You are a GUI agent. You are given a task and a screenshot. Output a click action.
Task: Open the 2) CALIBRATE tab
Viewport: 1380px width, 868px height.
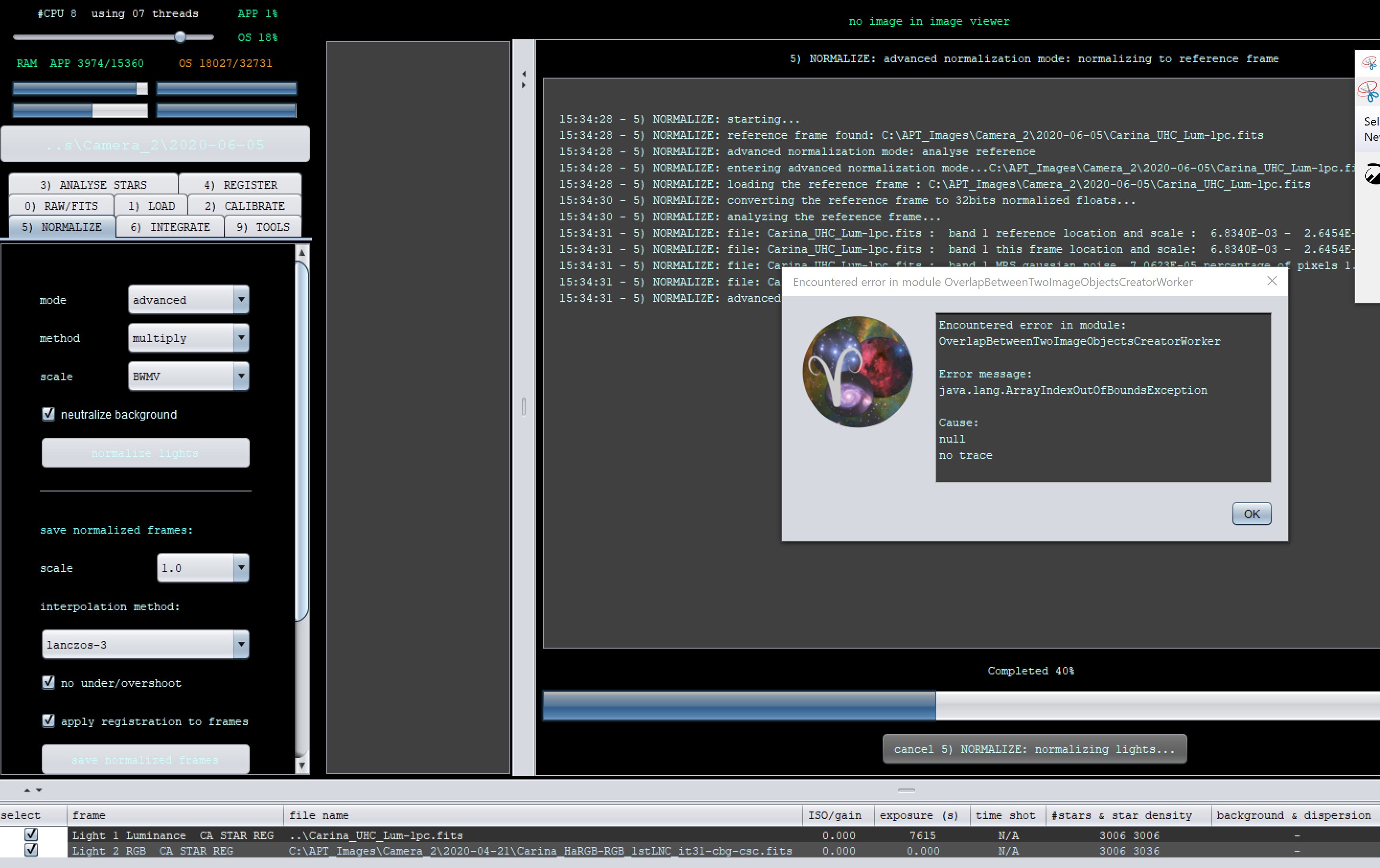pos(245,206)
